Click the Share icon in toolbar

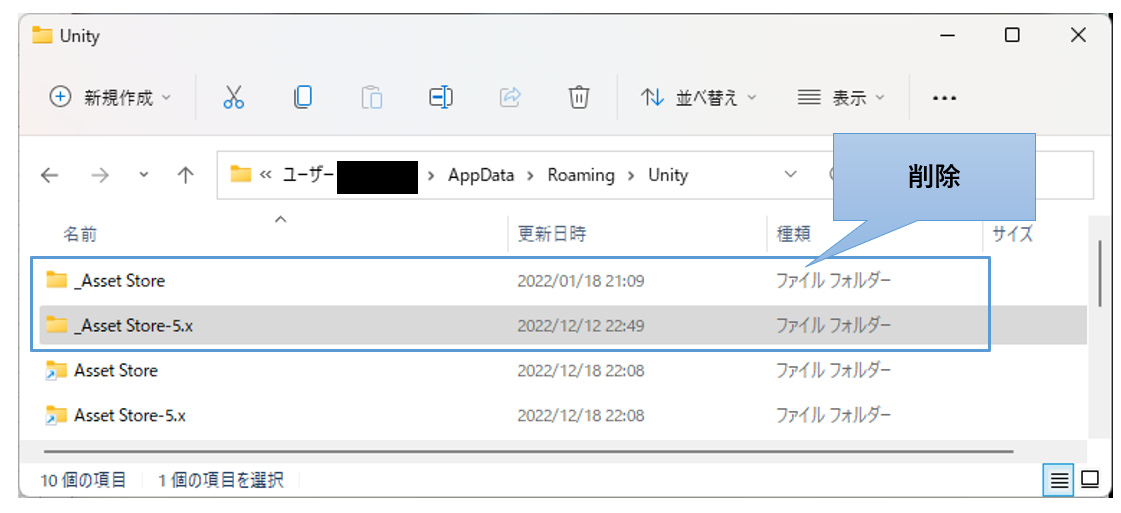pos(510,97)
